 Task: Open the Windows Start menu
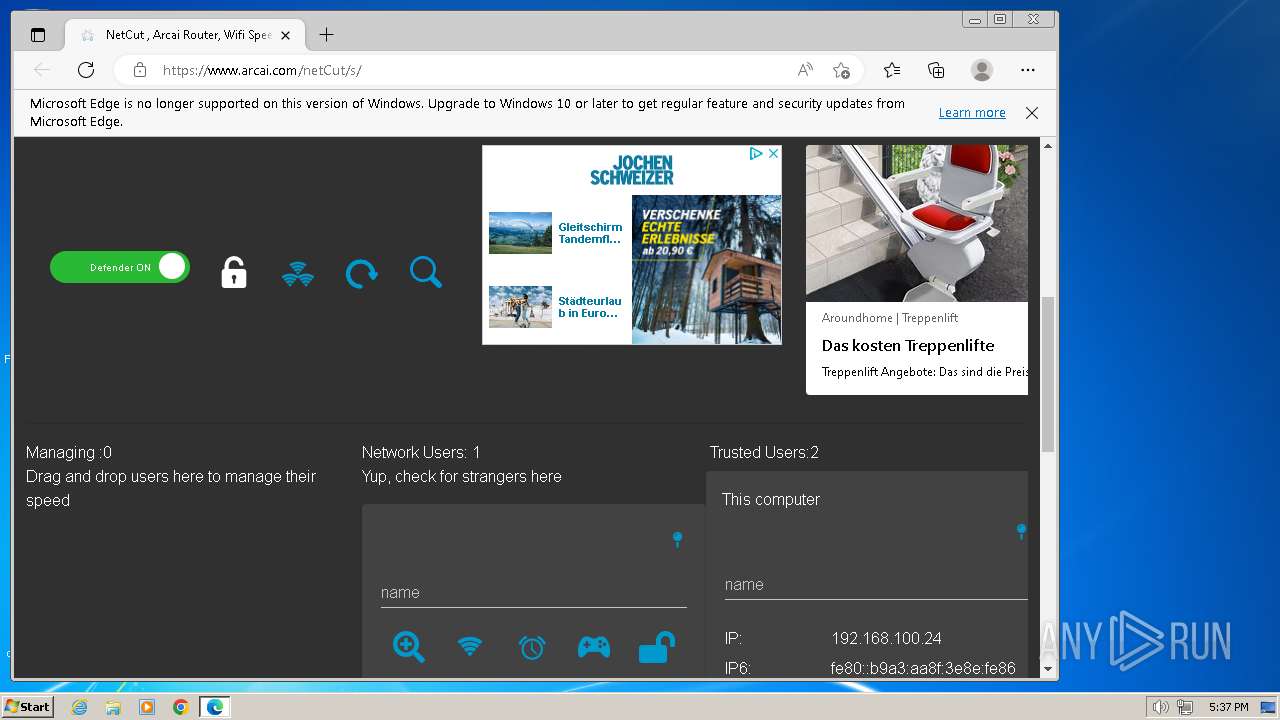click(x=28, y=707)
